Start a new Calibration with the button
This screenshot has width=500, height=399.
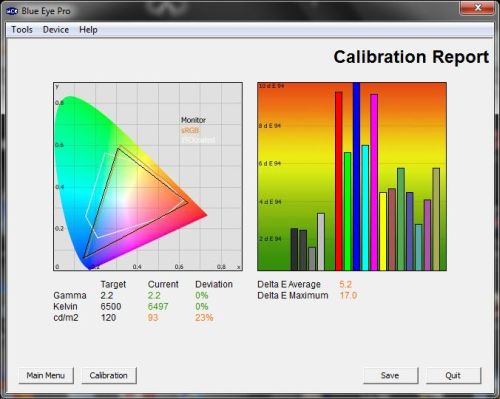109,376
